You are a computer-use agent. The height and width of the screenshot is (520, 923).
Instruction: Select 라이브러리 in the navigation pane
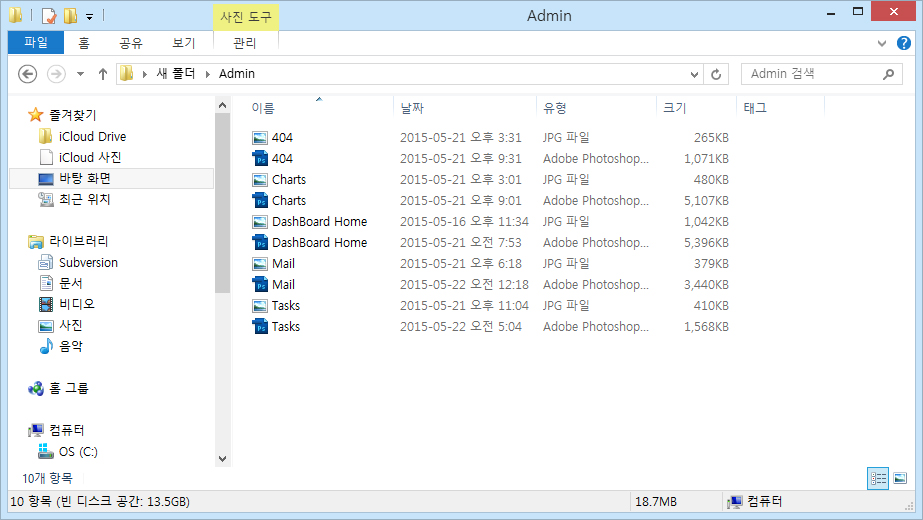tap(78, 241)
